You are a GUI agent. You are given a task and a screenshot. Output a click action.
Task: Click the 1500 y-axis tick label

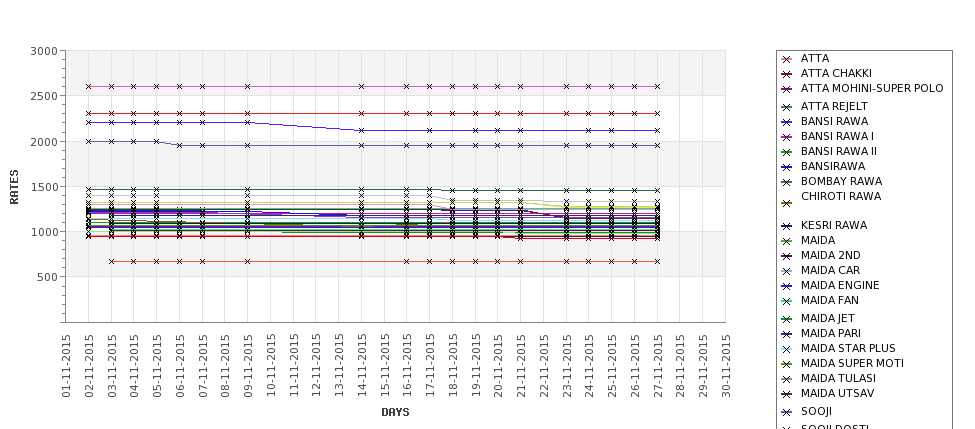click(x=44, y=187)
